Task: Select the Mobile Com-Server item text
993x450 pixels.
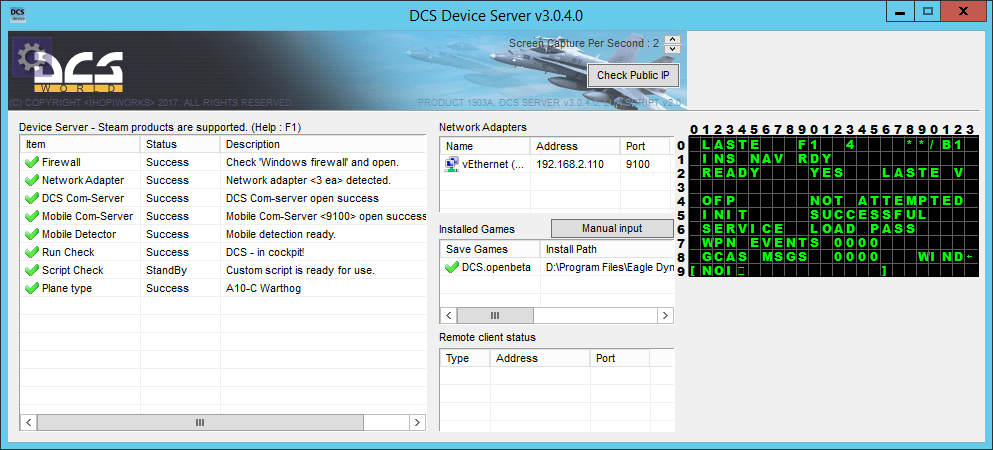Action: click(x=87, y=216)
